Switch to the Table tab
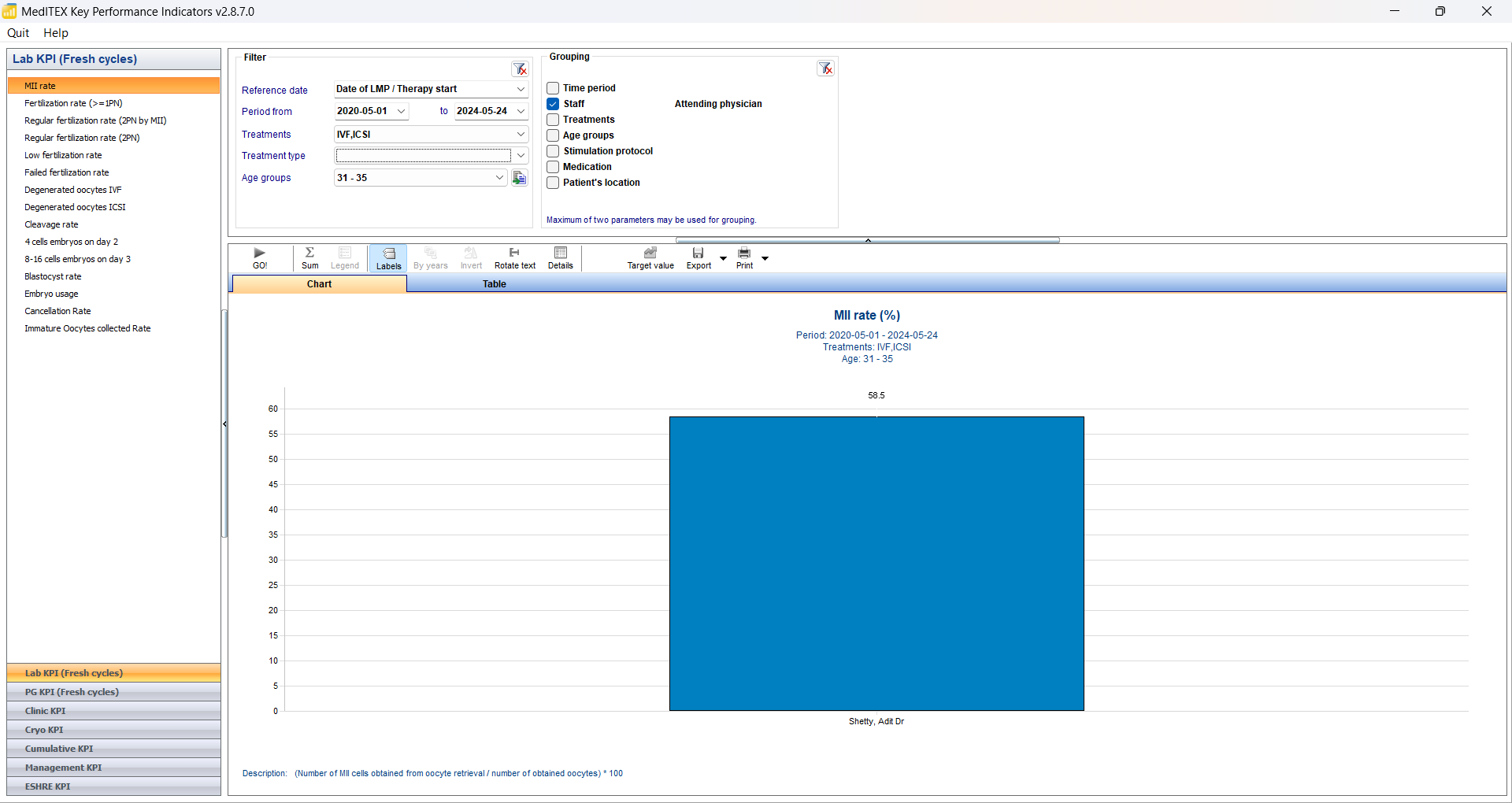The image size is (1512, 803). [494, 284]
